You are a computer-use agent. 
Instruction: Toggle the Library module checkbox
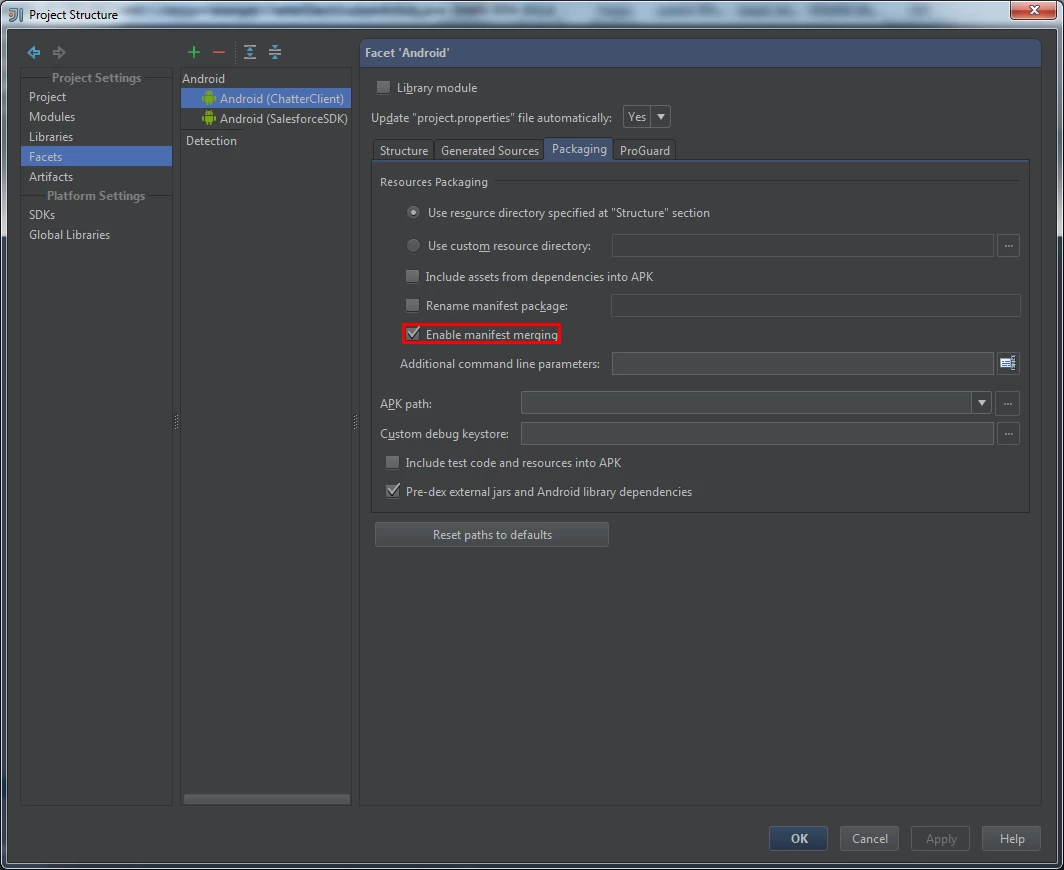coord(383,88)
